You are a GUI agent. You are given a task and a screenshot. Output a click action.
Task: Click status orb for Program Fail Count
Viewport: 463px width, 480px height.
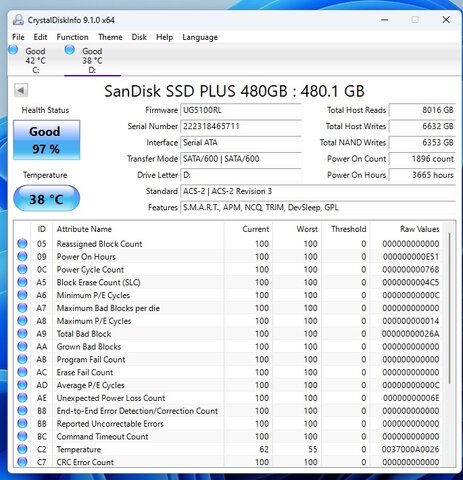tap(22, 359)
